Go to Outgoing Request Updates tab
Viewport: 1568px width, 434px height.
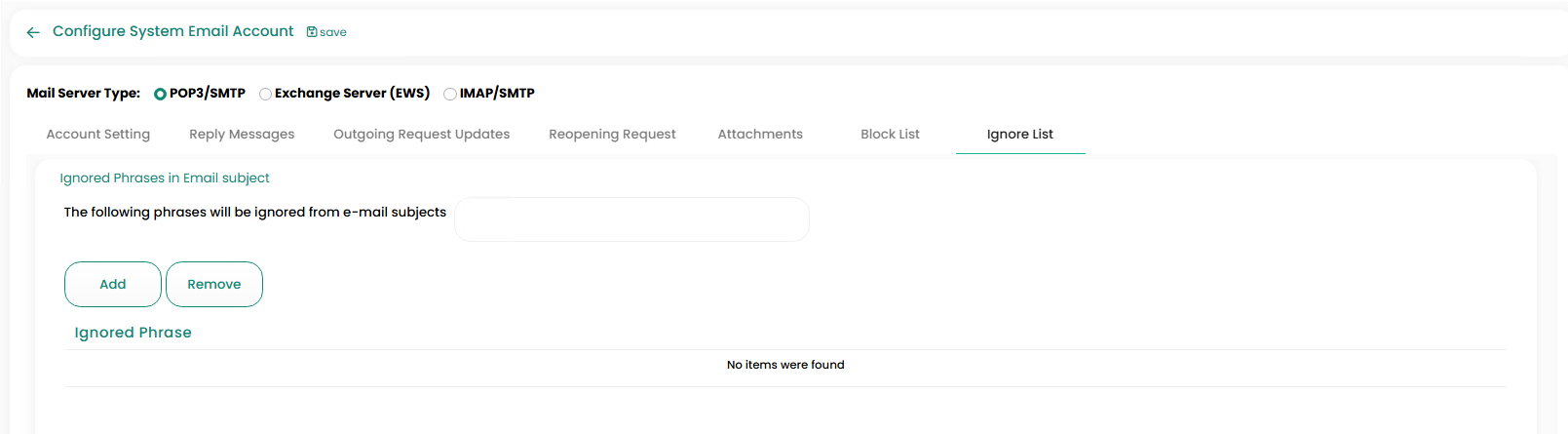pos(421,135)
